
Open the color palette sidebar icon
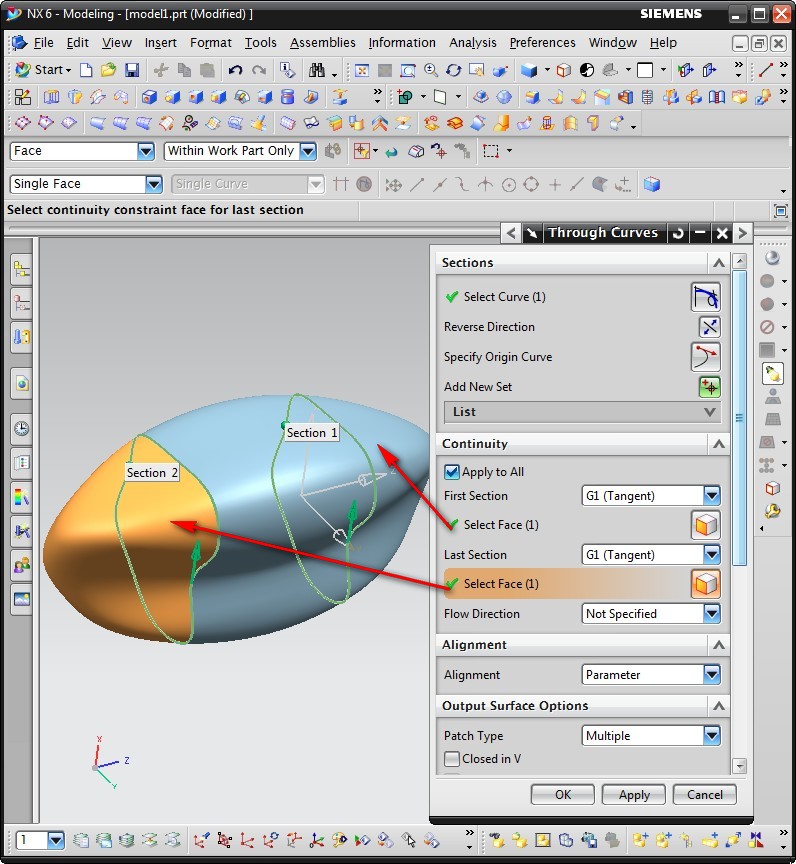click(21, 498)
